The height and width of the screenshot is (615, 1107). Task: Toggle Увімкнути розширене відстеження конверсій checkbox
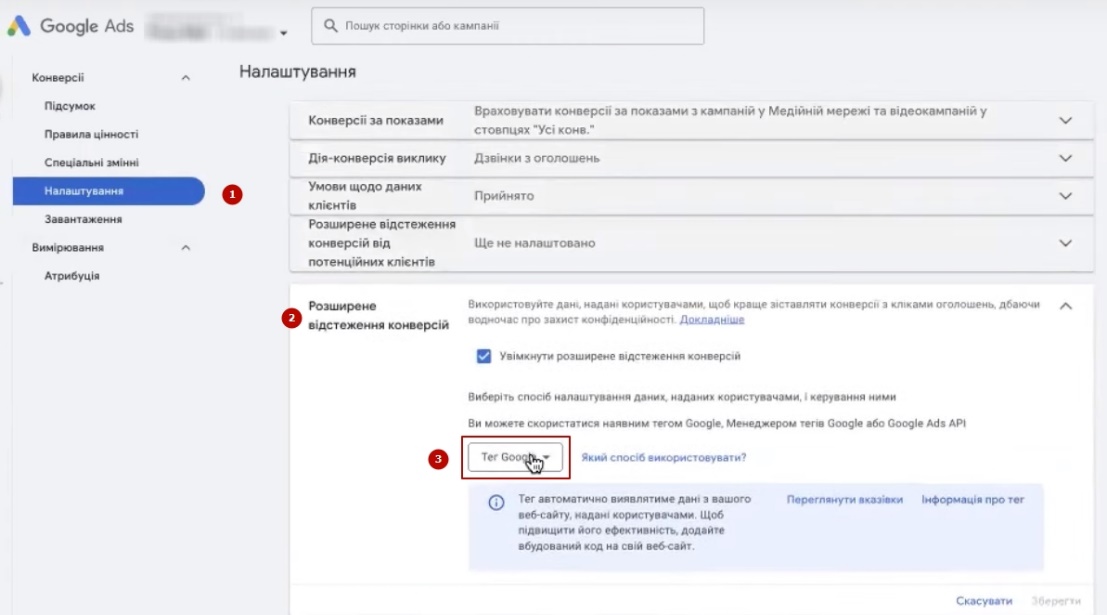tap(484, 356)
